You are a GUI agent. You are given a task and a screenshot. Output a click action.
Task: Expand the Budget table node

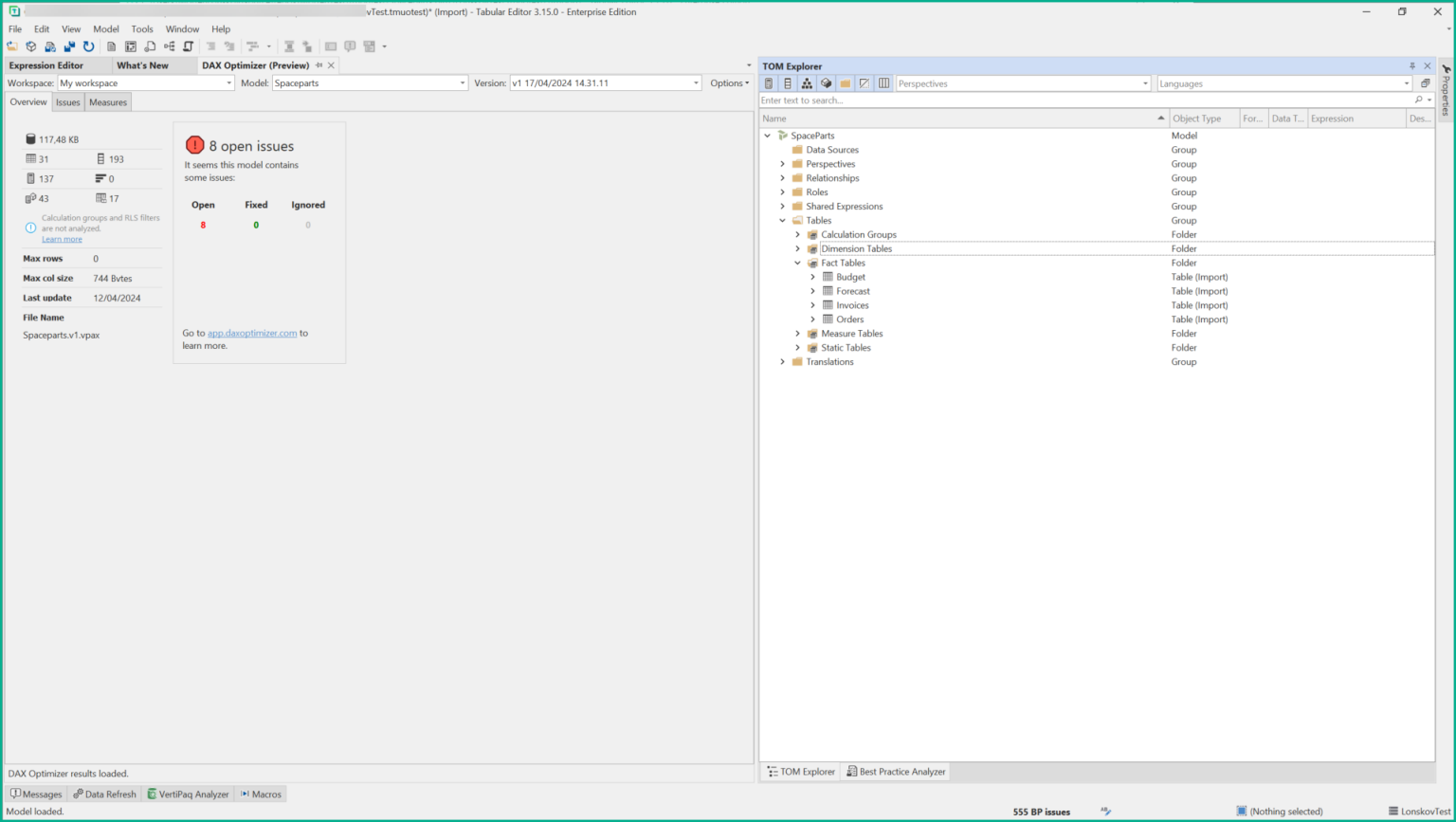[812, 277]
